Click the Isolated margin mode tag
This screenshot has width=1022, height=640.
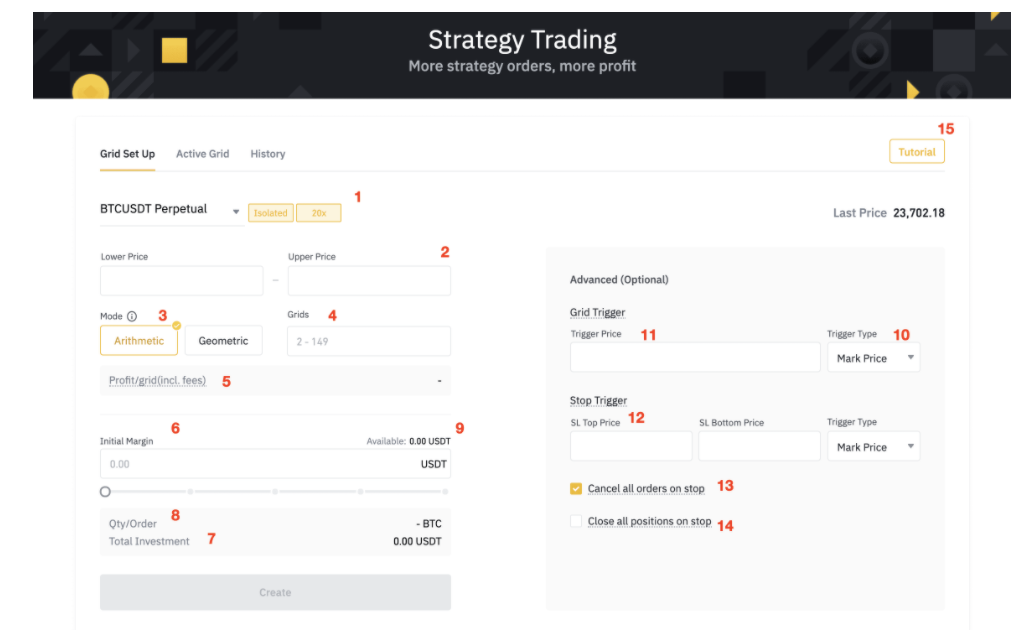tap(270, 213)
